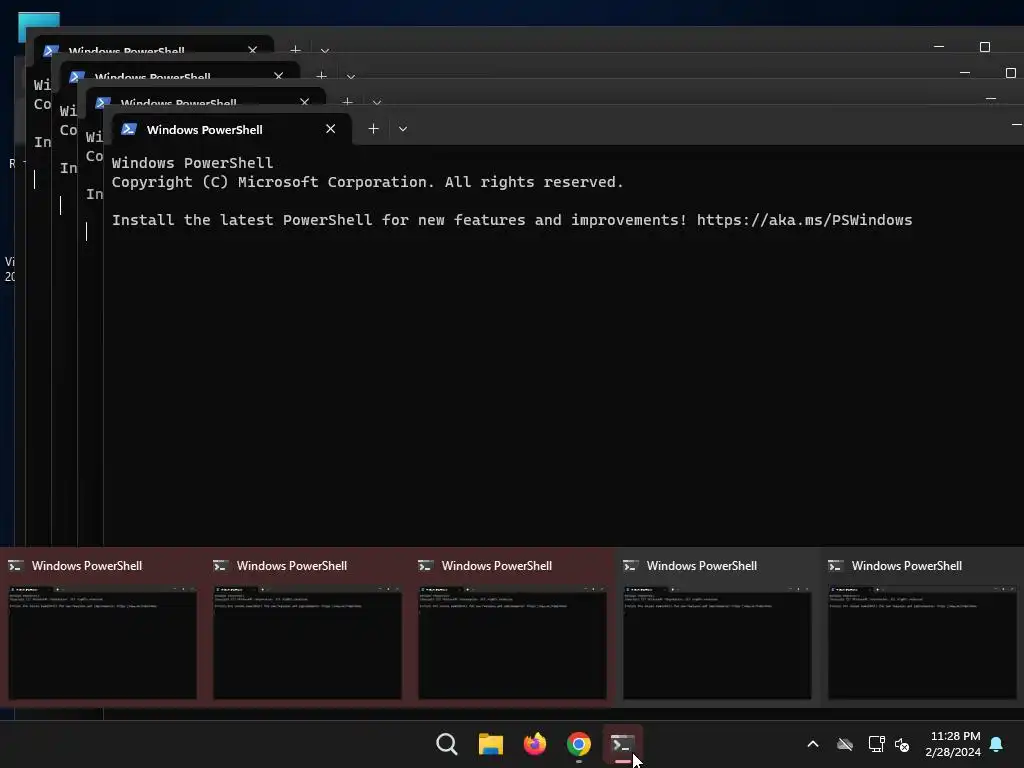
Task: Open the OneDrive cloud tray icon
Action: (x=845, y=744)
